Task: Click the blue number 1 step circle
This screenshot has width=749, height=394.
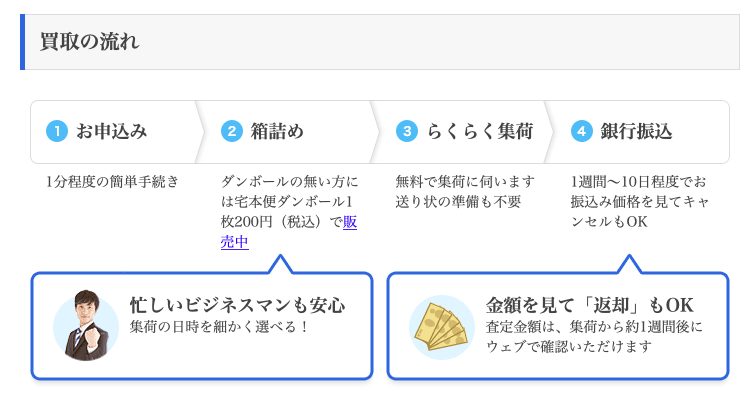Action: point(57,131)
